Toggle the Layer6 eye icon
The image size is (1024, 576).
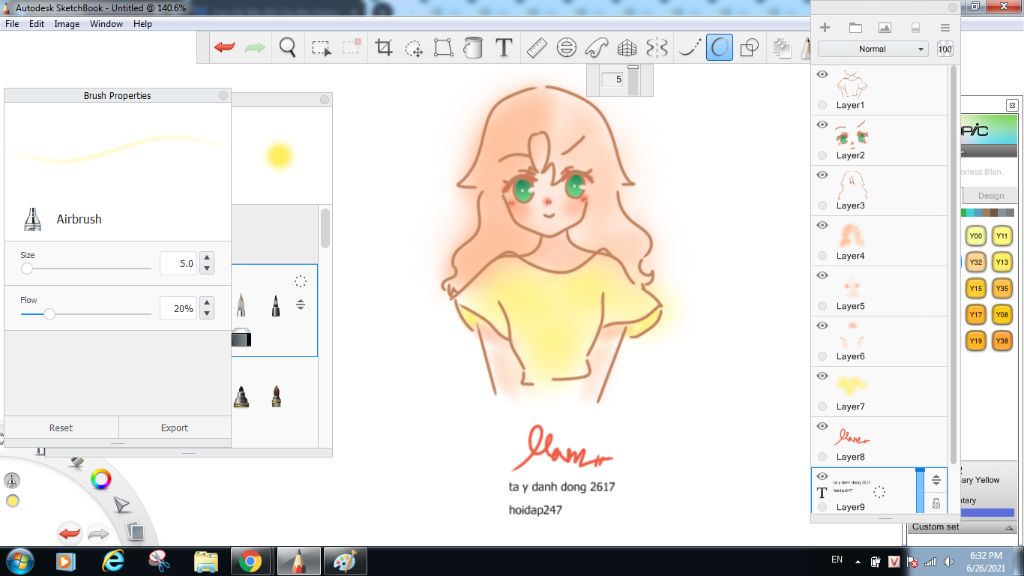pos(822,326)
